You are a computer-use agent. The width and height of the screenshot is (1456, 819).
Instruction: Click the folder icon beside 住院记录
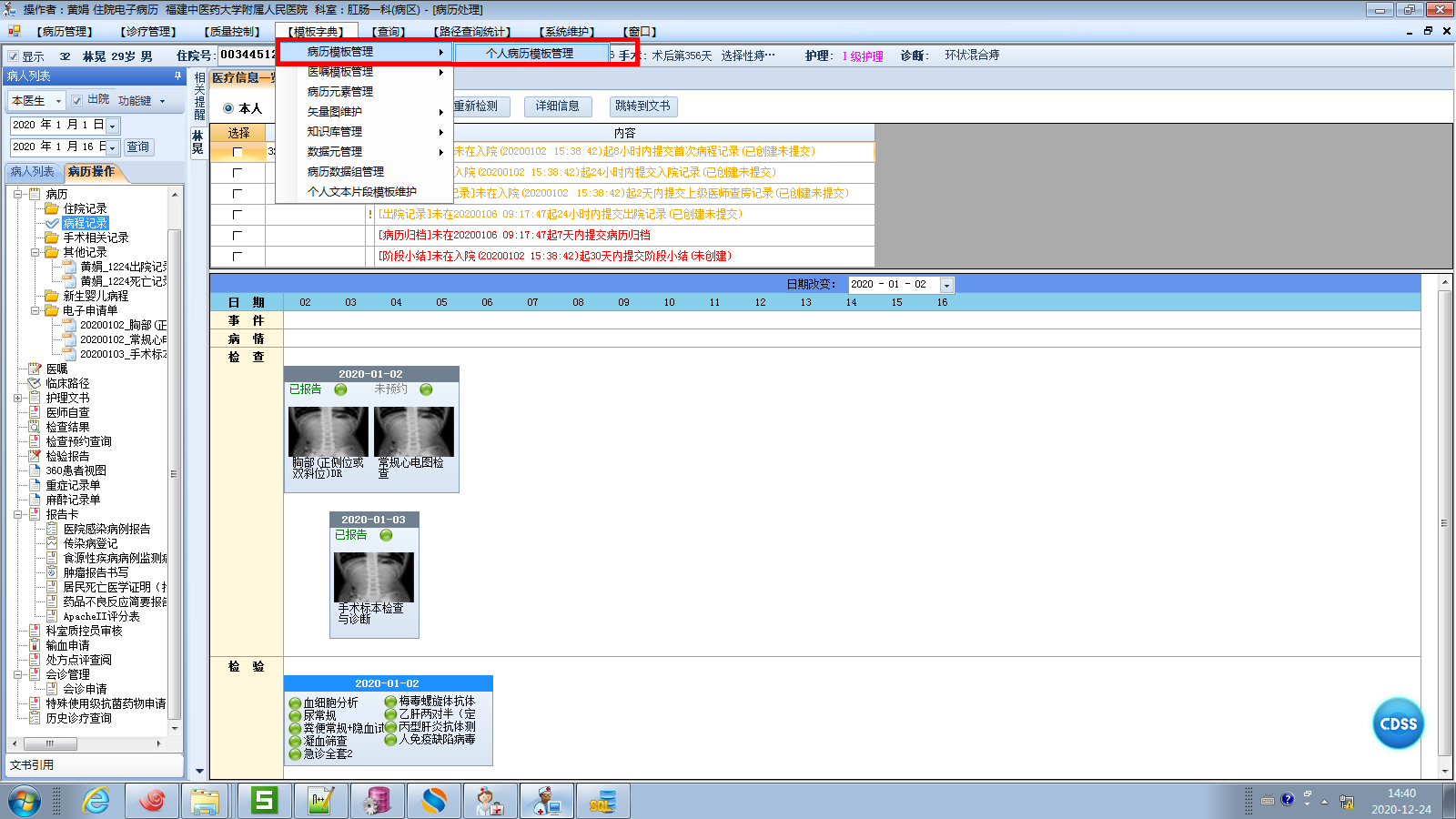[x=52, y=208]
